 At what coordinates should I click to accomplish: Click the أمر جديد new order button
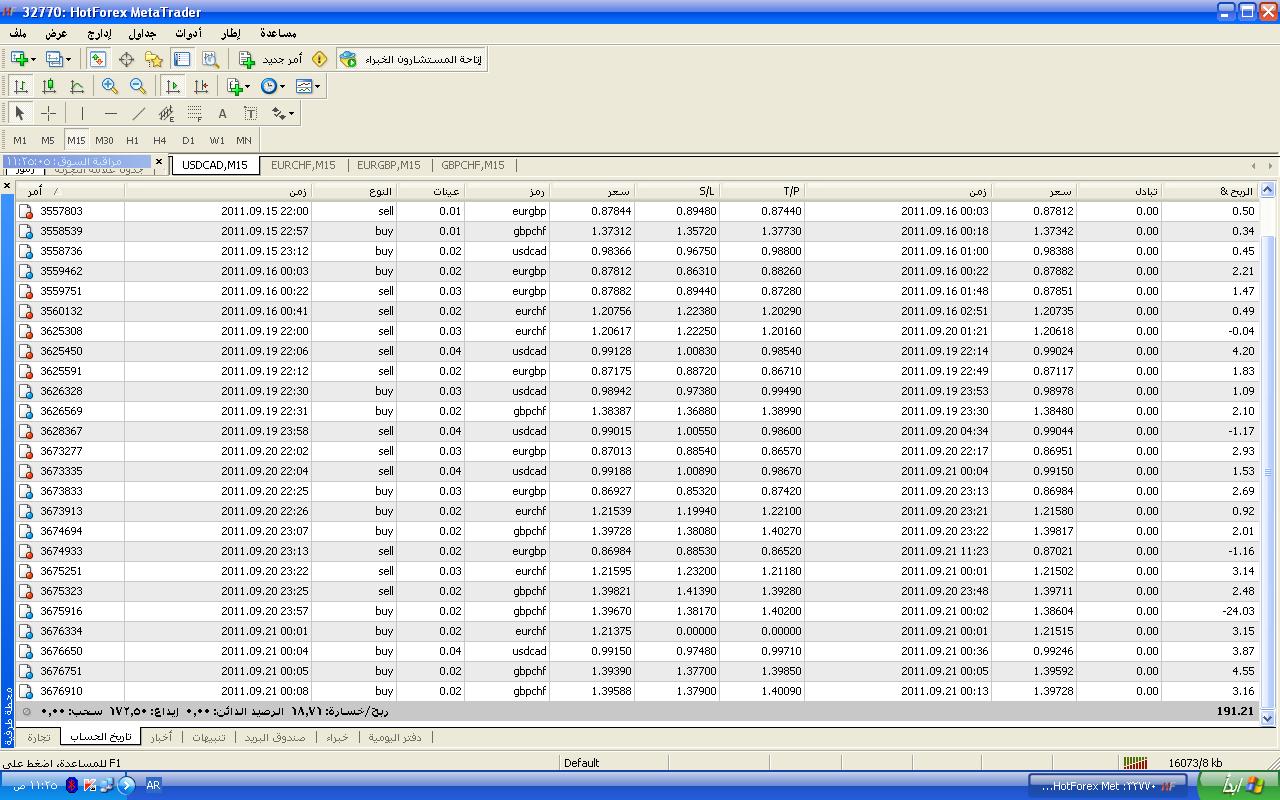click(x=271, y=60)
